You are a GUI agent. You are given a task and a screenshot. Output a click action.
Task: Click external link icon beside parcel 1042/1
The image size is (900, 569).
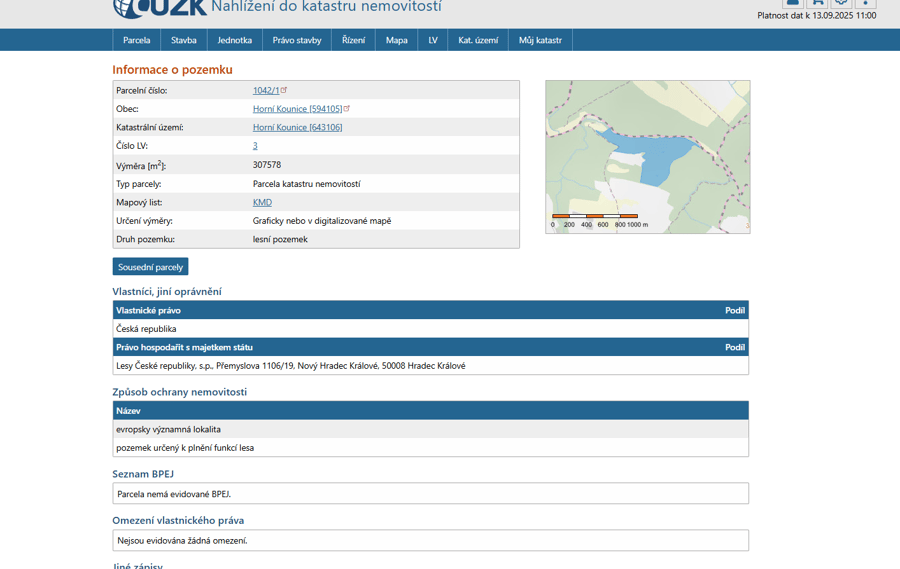pos(284,90)
